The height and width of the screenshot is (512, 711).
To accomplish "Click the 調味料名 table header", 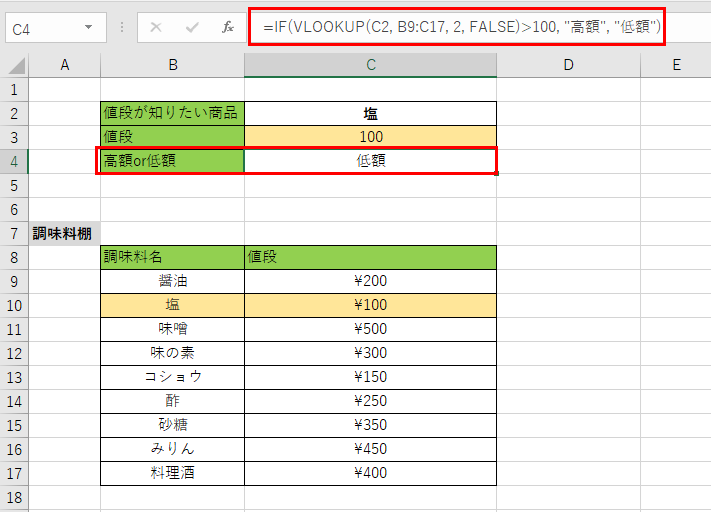I will (x=172, y=257).
